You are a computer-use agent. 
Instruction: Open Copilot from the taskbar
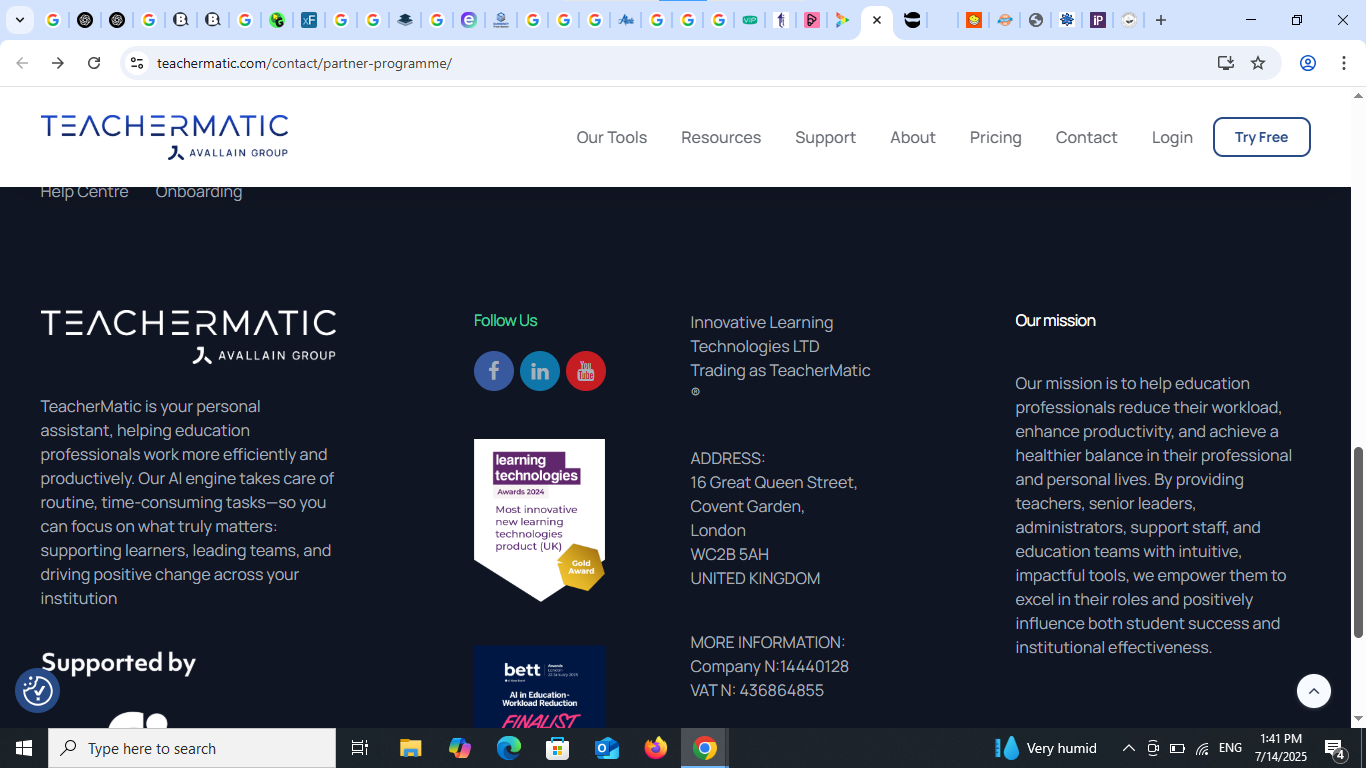click(x=460, y=748)
